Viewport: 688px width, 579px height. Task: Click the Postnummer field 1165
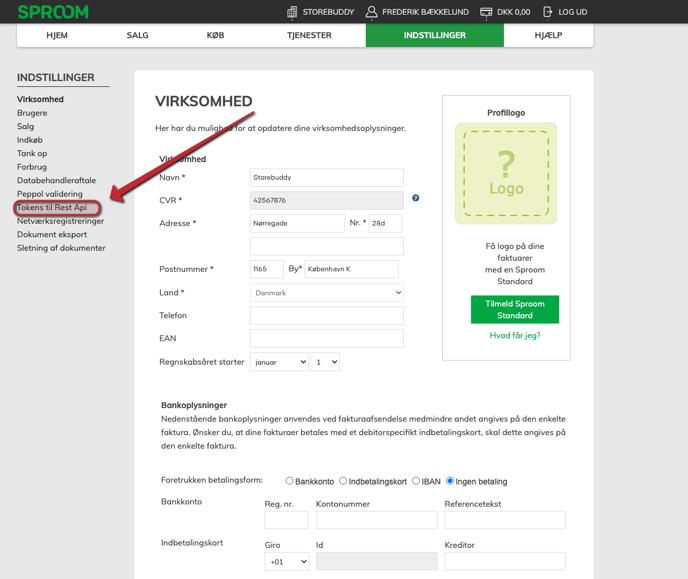(x=267, y=269)
